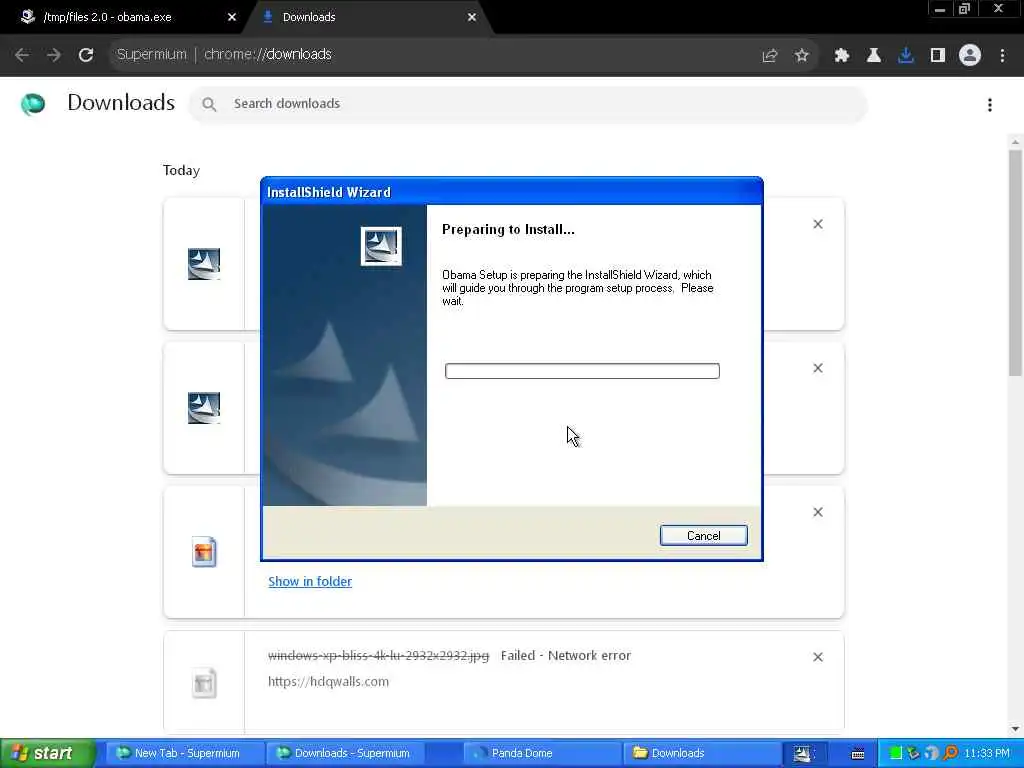Viewport: 1024px width, 768px height.
Task: Remove the third download entry with Show in folder
Action: tap(818, 512)
